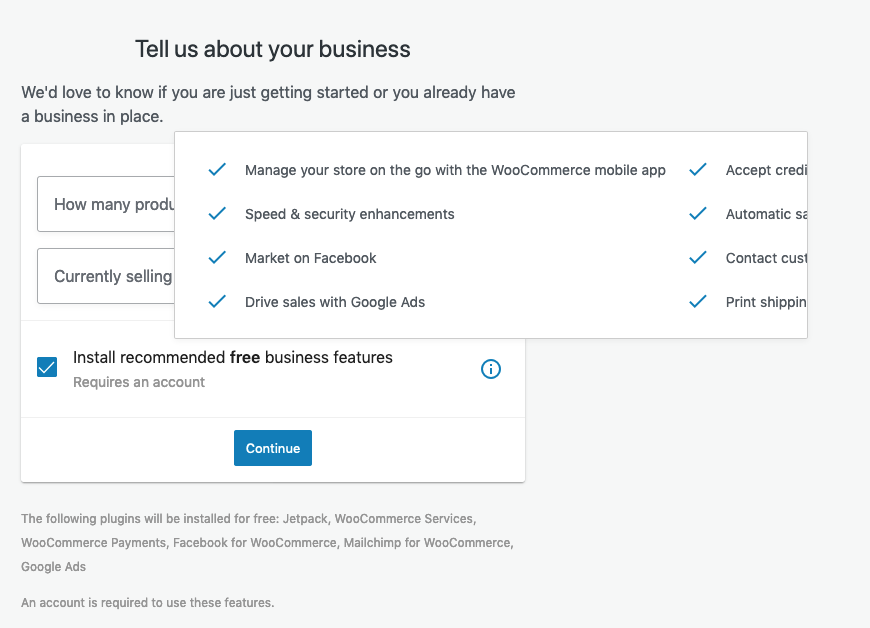Click the checkmark before "Print shippin…" feature

click(x=698, y=302)
